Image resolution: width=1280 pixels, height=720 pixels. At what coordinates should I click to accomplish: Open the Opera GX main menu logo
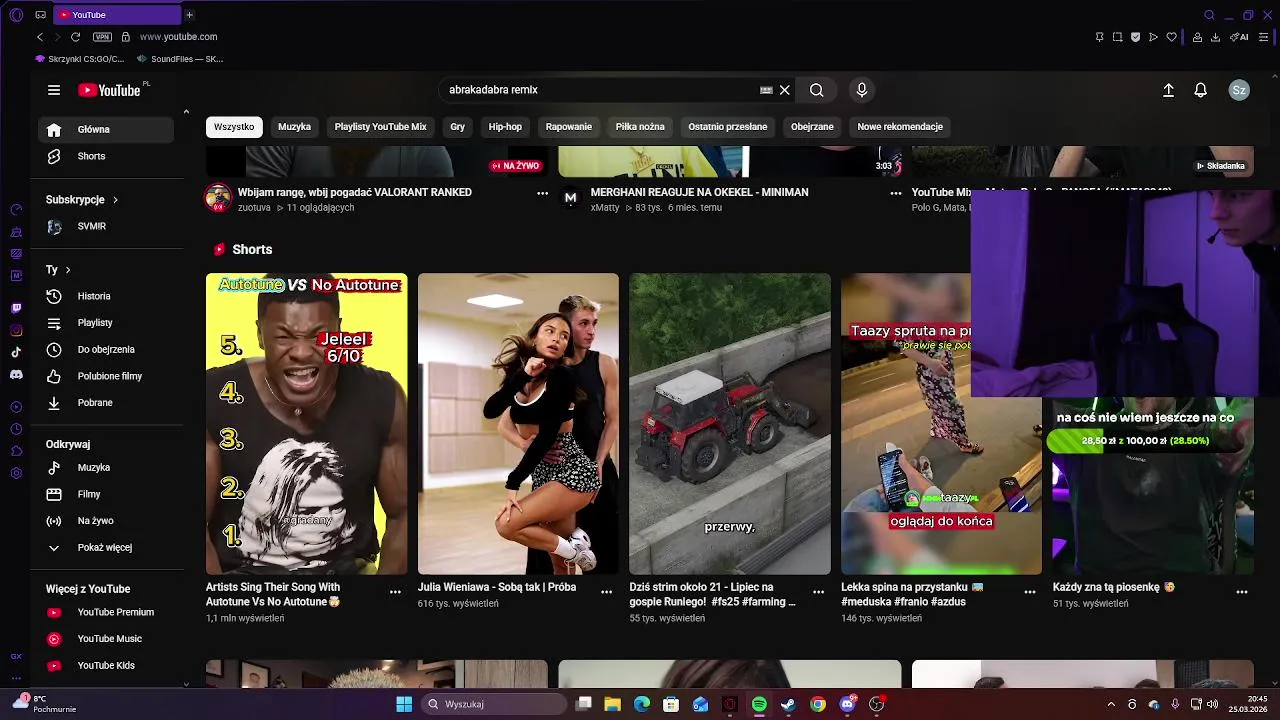[16, 15]
